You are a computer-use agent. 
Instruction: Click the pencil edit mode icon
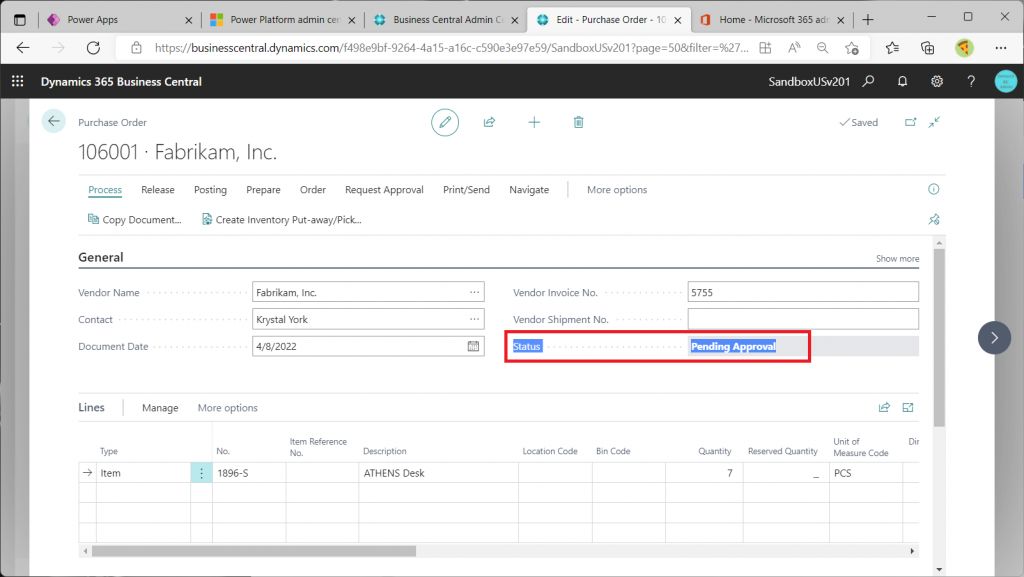coord(445,122)
